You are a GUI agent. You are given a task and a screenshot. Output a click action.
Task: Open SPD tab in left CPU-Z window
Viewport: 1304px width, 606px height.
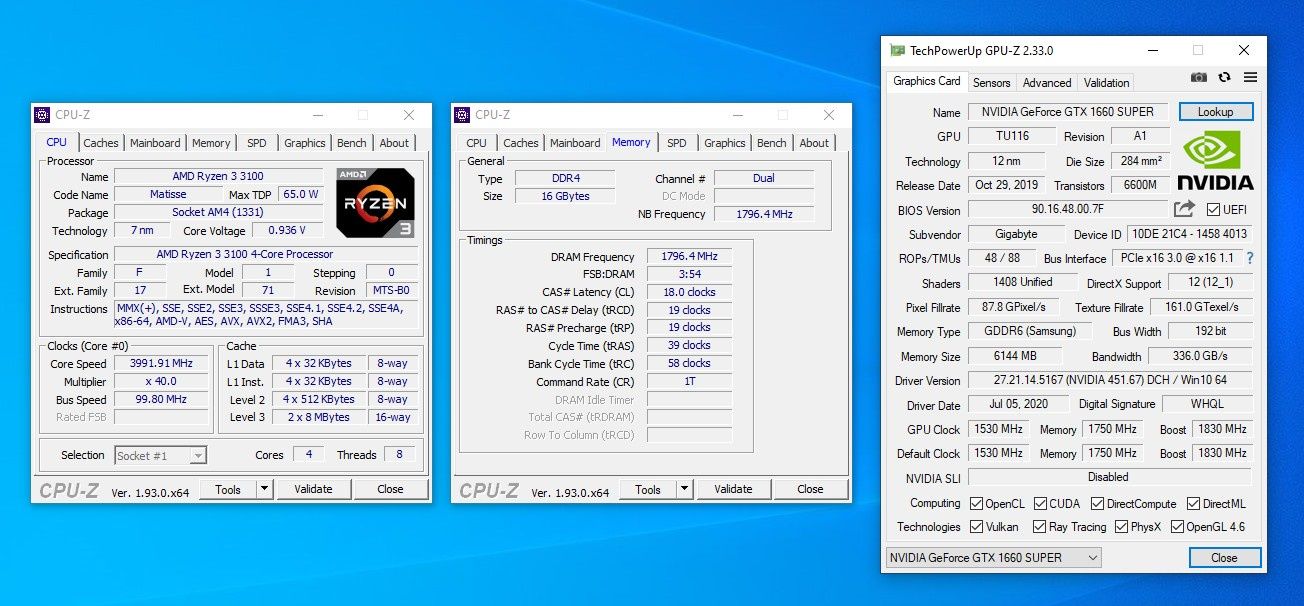(257, 143)
